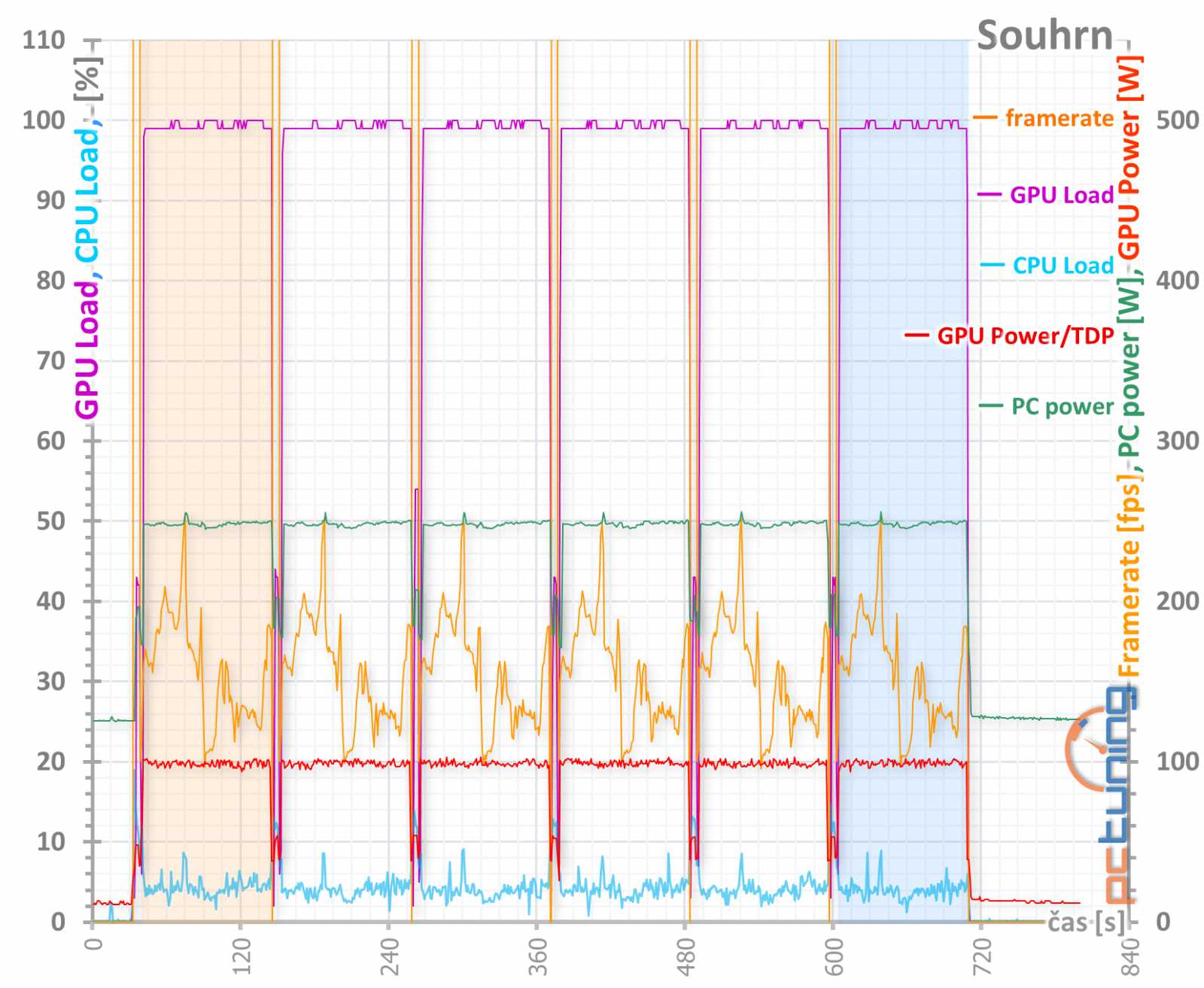Click the time axis label 480
Screen dimensions: 1204x988
686,956
